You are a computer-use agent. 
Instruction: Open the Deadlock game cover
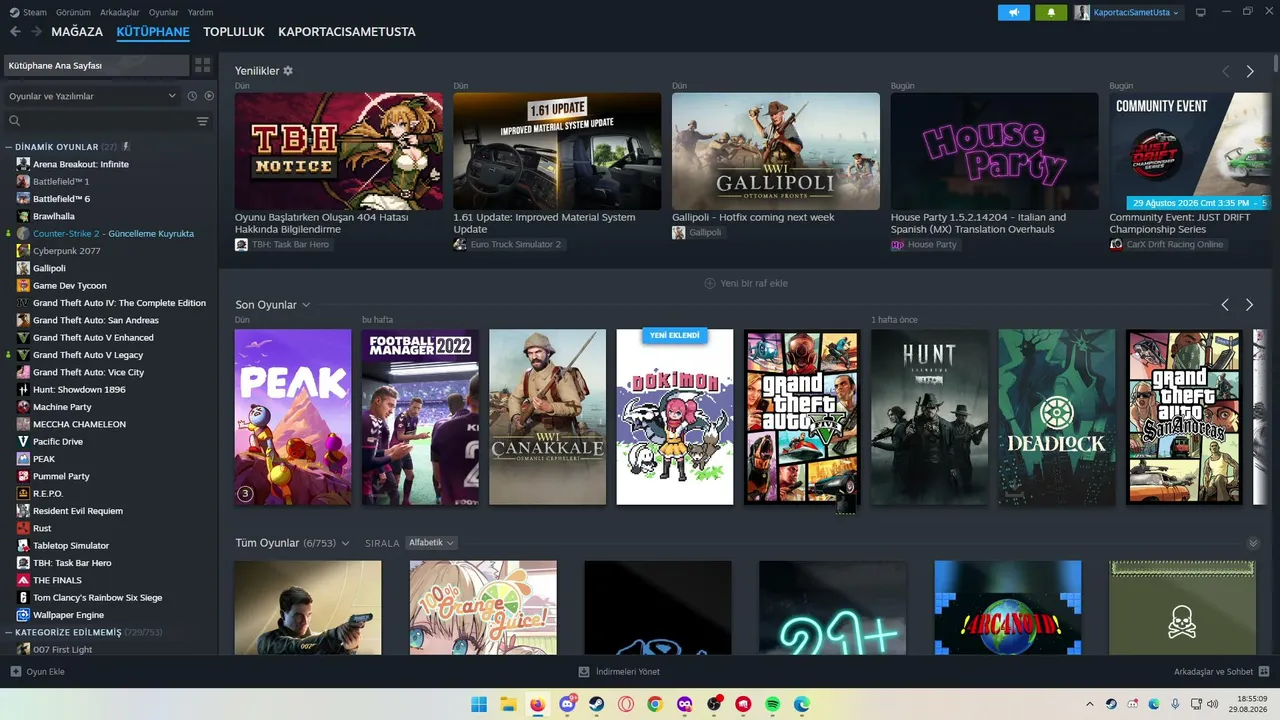pos(1057,417)
